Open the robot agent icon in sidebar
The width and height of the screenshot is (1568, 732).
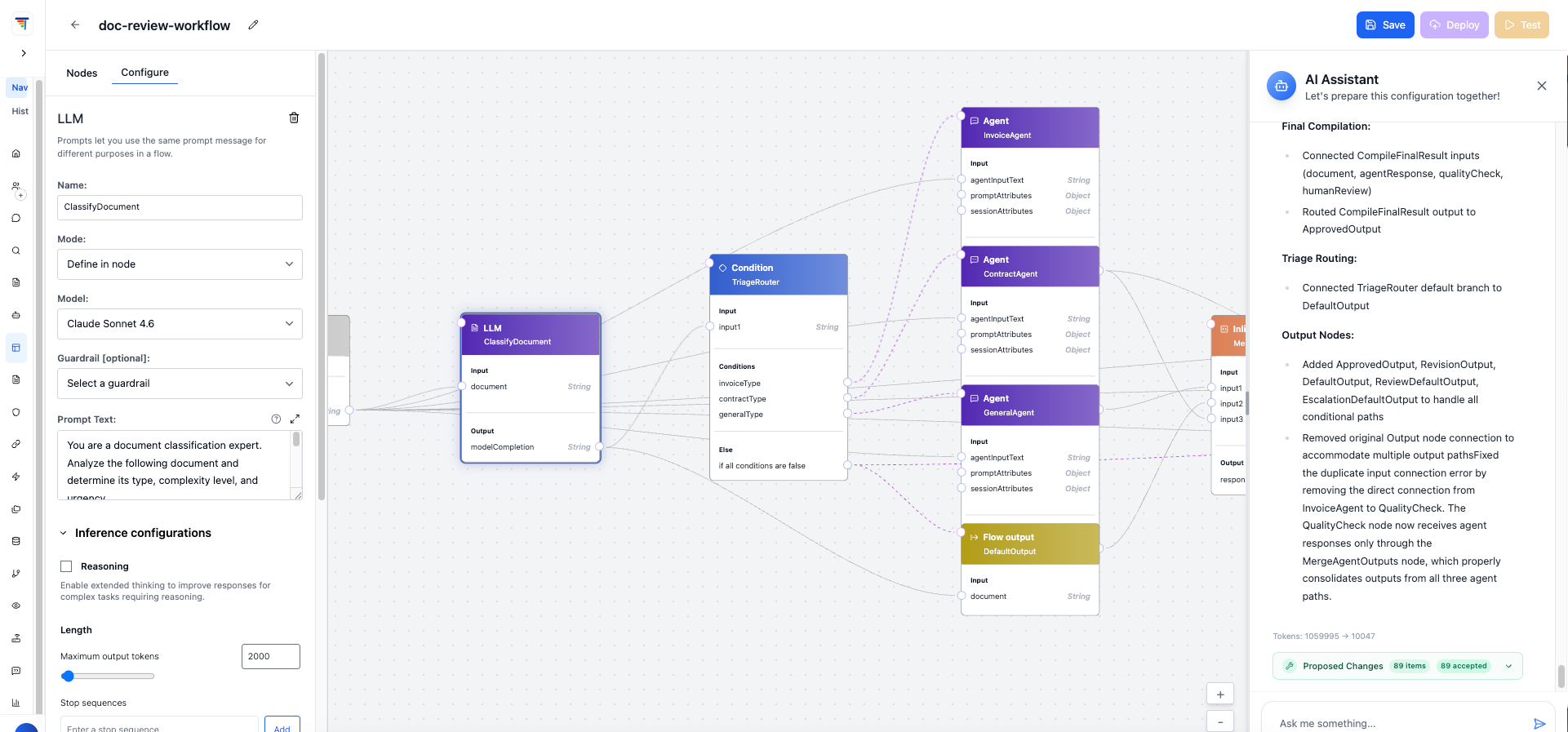[16, 315]
